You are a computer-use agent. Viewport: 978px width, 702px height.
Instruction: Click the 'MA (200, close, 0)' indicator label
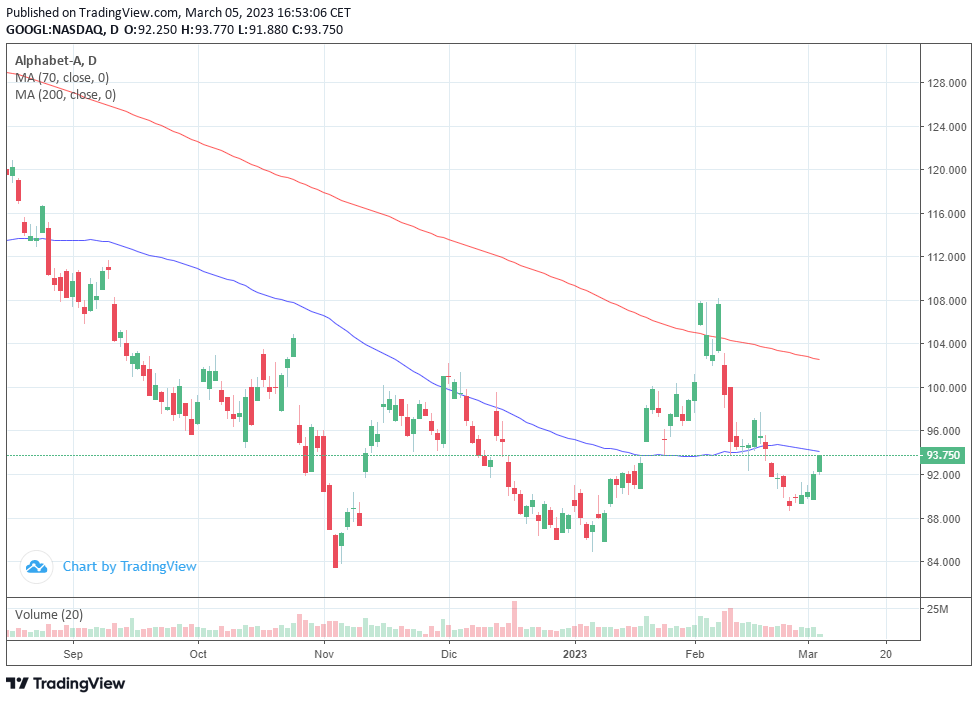tap(65, 94)
